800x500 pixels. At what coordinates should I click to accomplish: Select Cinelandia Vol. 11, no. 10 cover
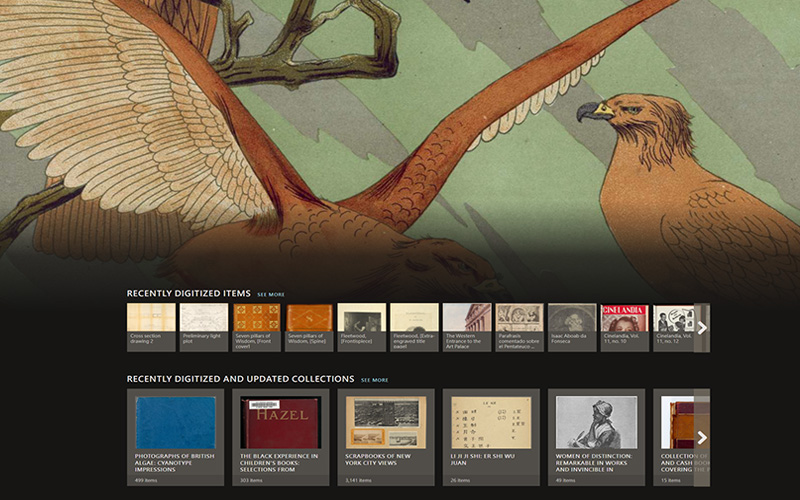click(x=624, y=326)
